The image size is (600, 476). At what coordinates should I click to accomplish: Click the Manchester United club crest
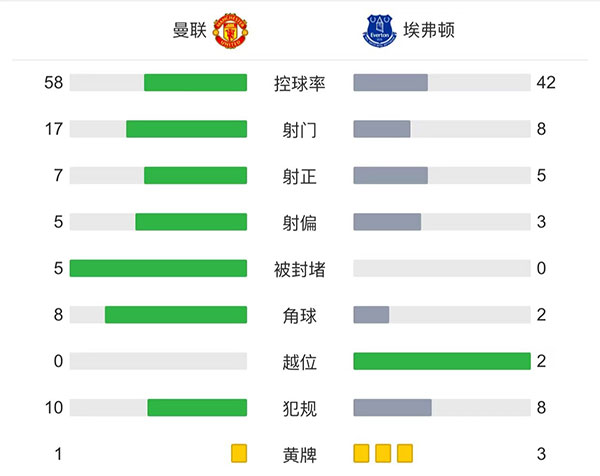(230, 31)
